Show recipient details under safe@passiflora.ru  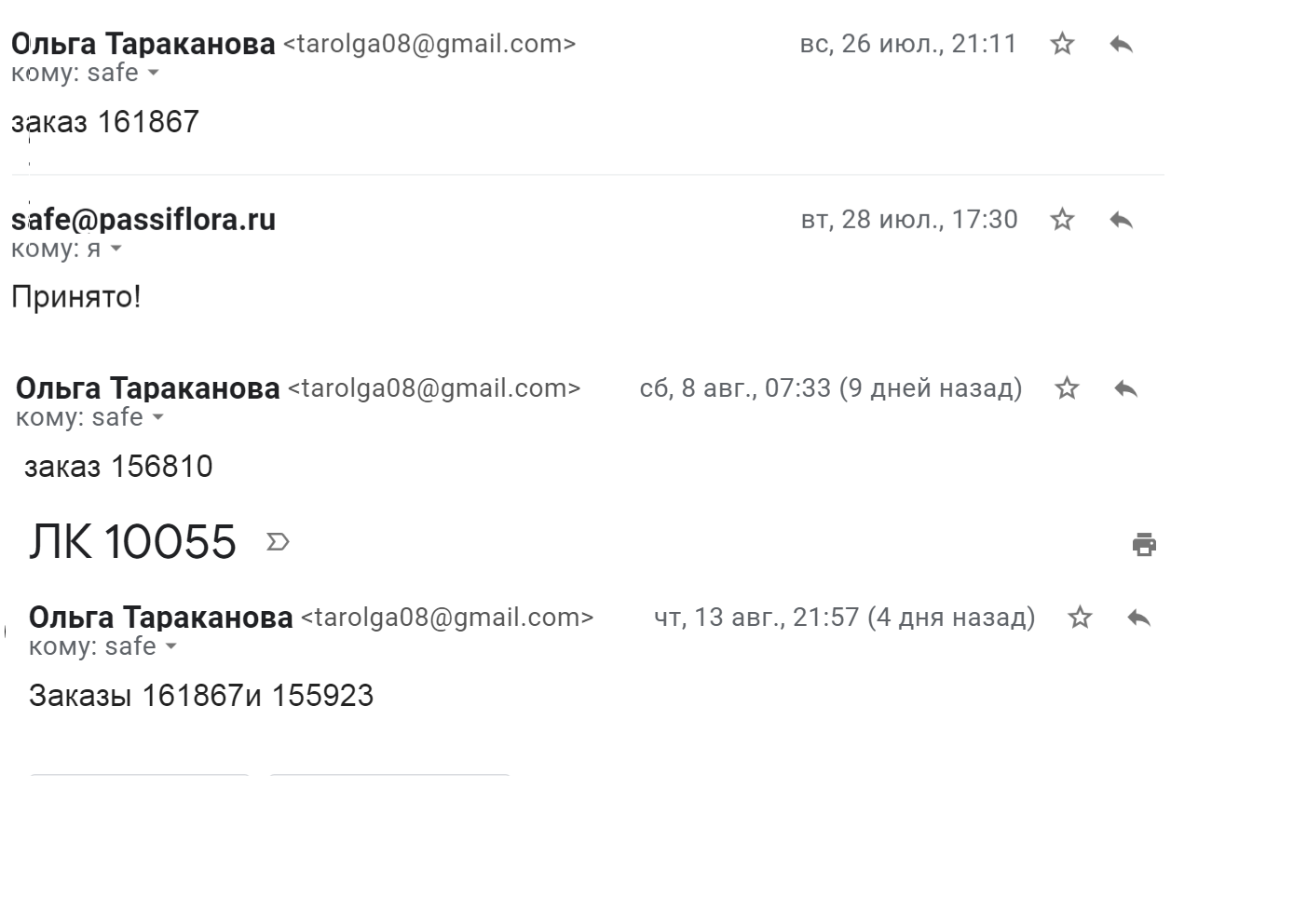[x=116, y=249]
